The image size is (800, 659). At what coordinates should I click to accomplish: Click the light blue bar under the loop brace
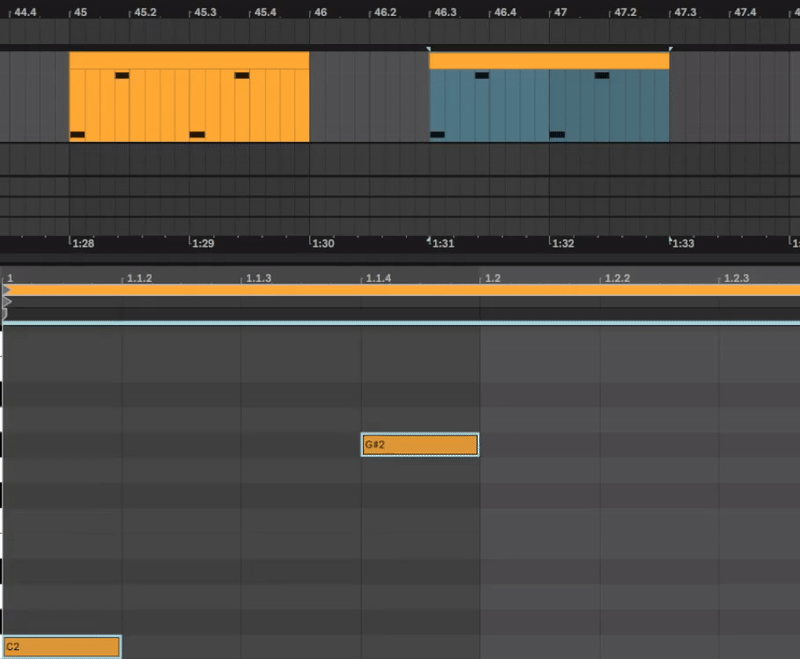(x=401, y=323)
